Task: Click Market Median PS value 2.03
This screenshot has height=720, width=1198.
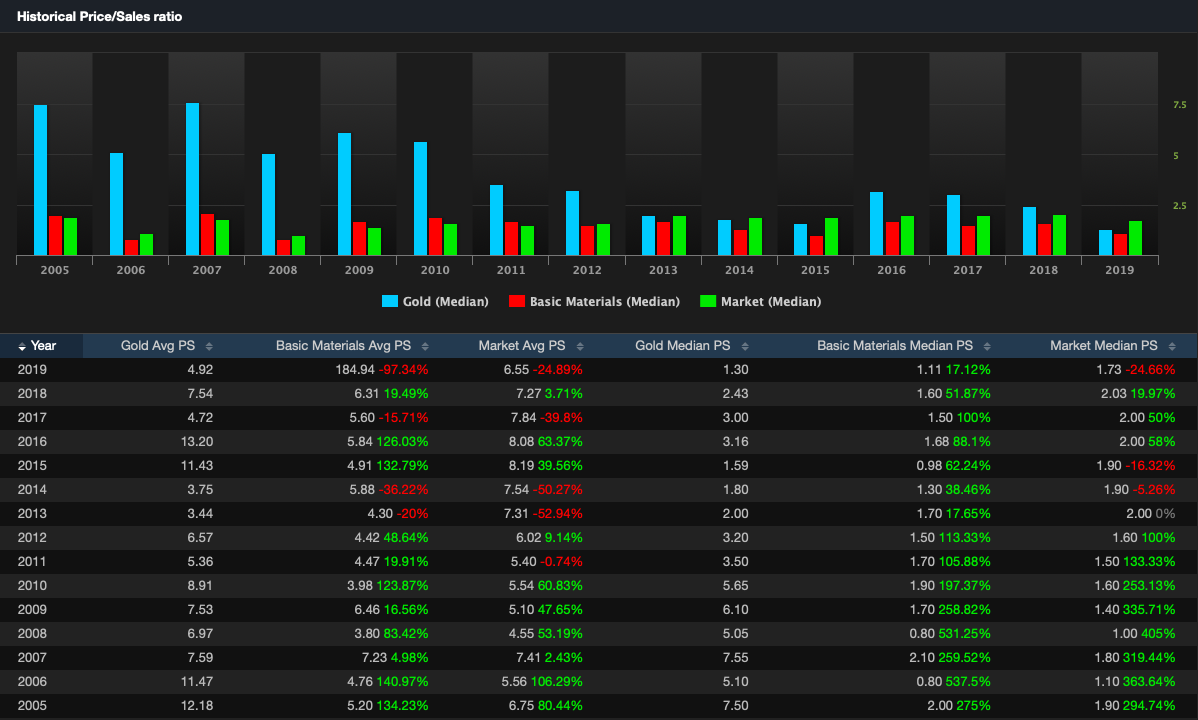Action: tap(1114, 394)
